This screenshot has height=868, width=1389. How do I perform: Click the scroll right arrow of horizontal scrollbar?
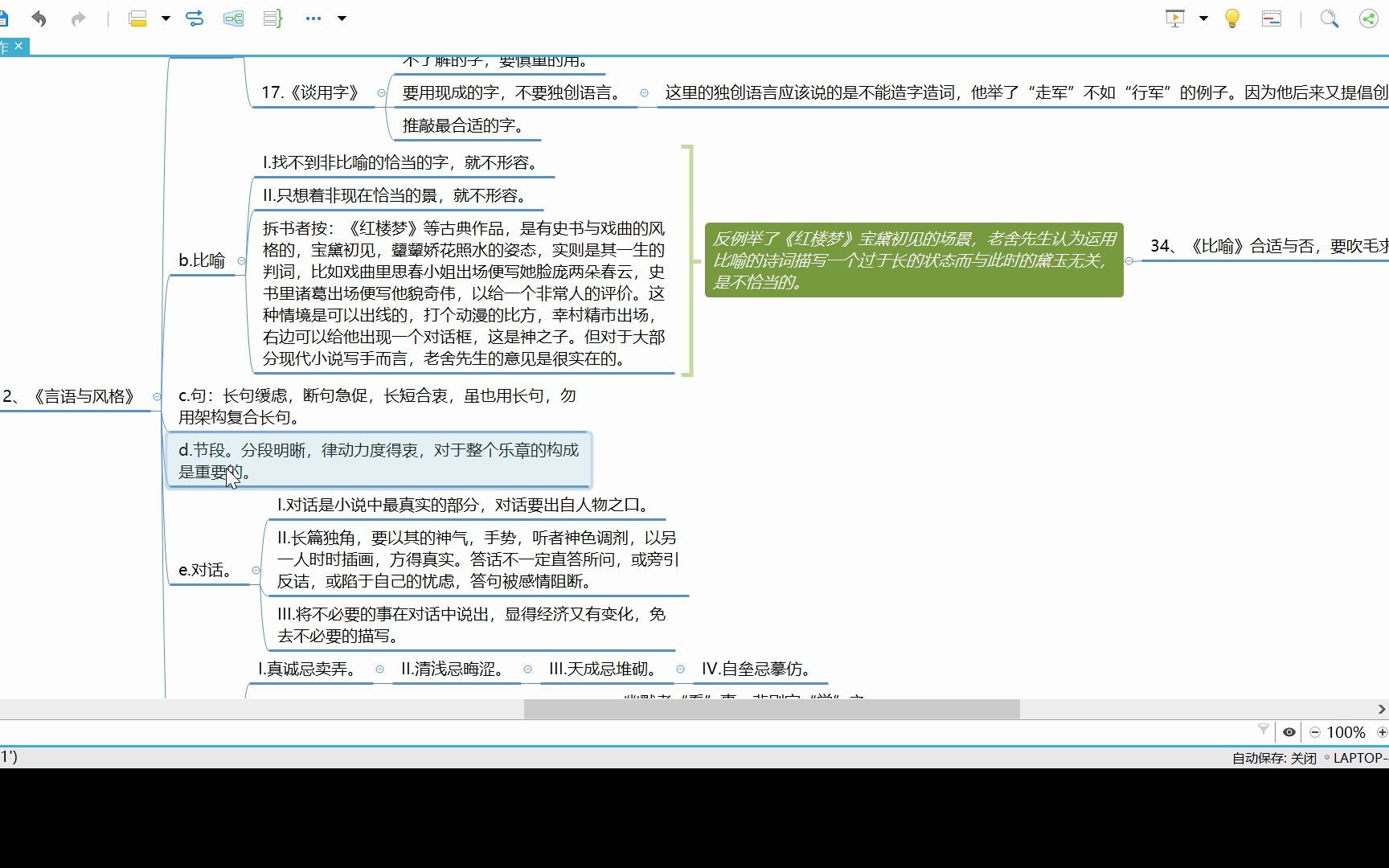pos(1381,709)
